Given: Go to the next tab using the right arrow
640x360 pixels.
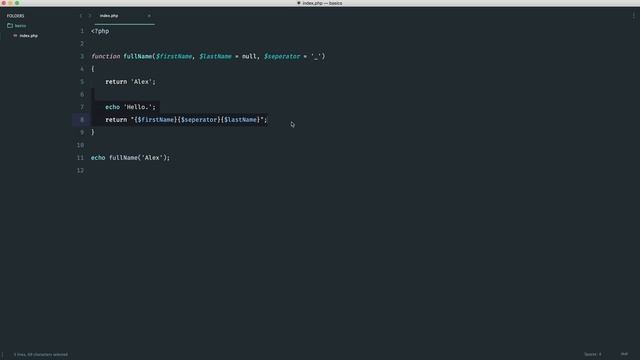Looking at the screenshot, I should tap(90, 16).
